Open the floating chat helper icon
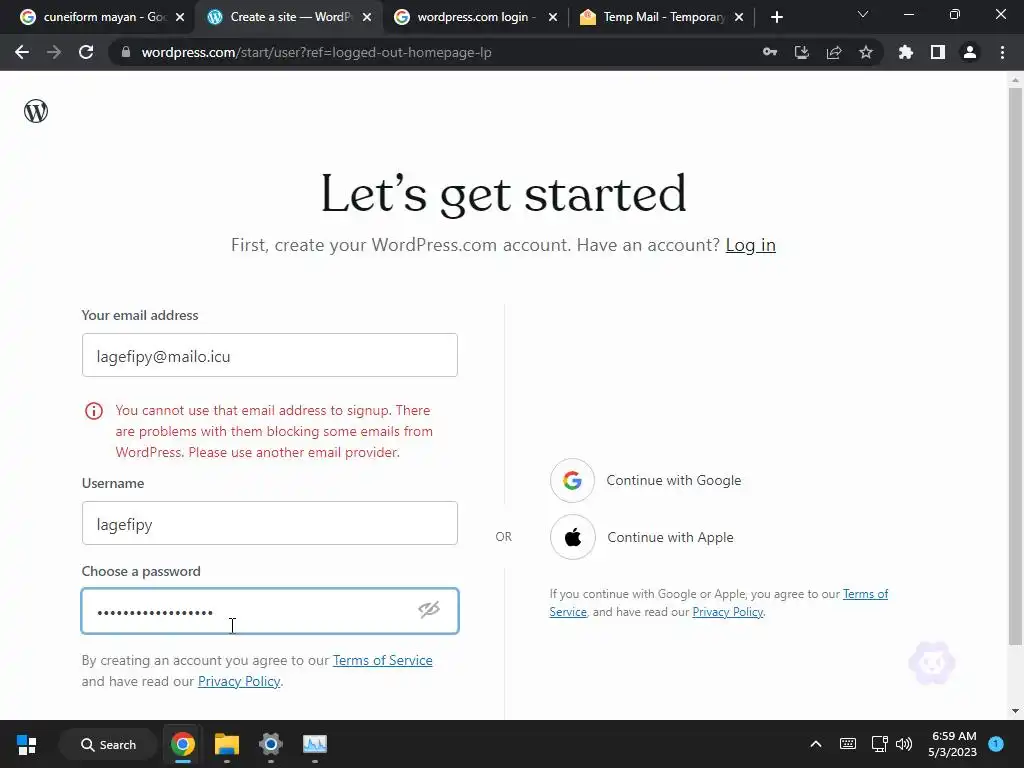1024x768 pixels. point(932,663)
